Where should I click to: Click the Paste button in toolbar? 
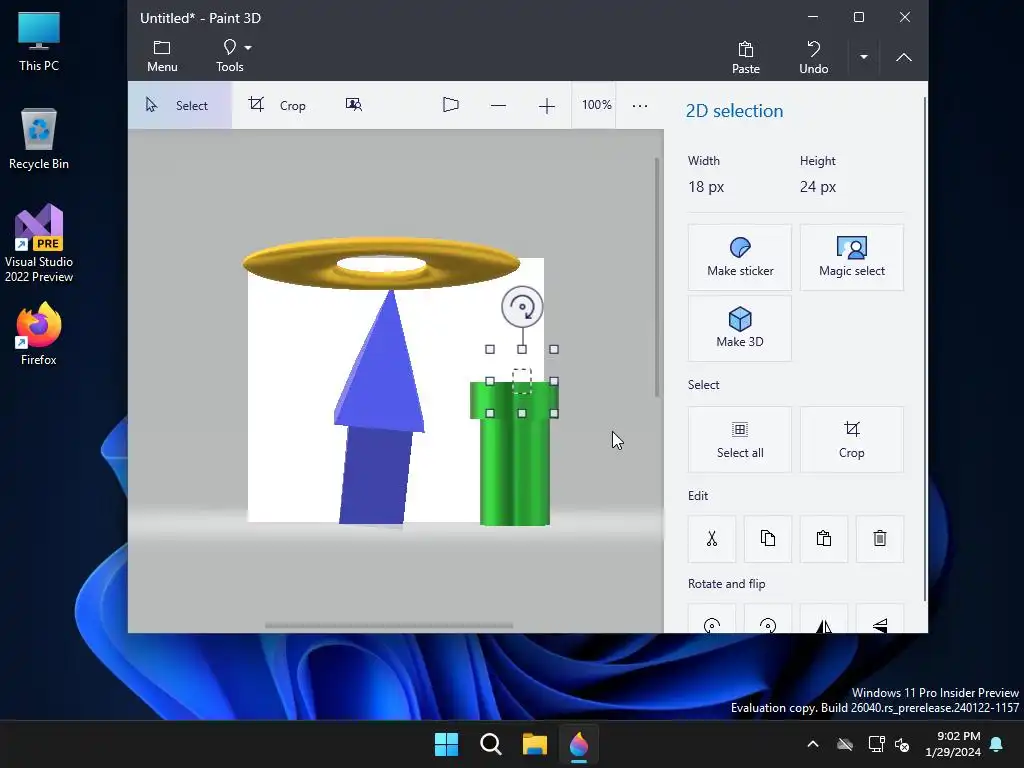click(x=745, y=57)
